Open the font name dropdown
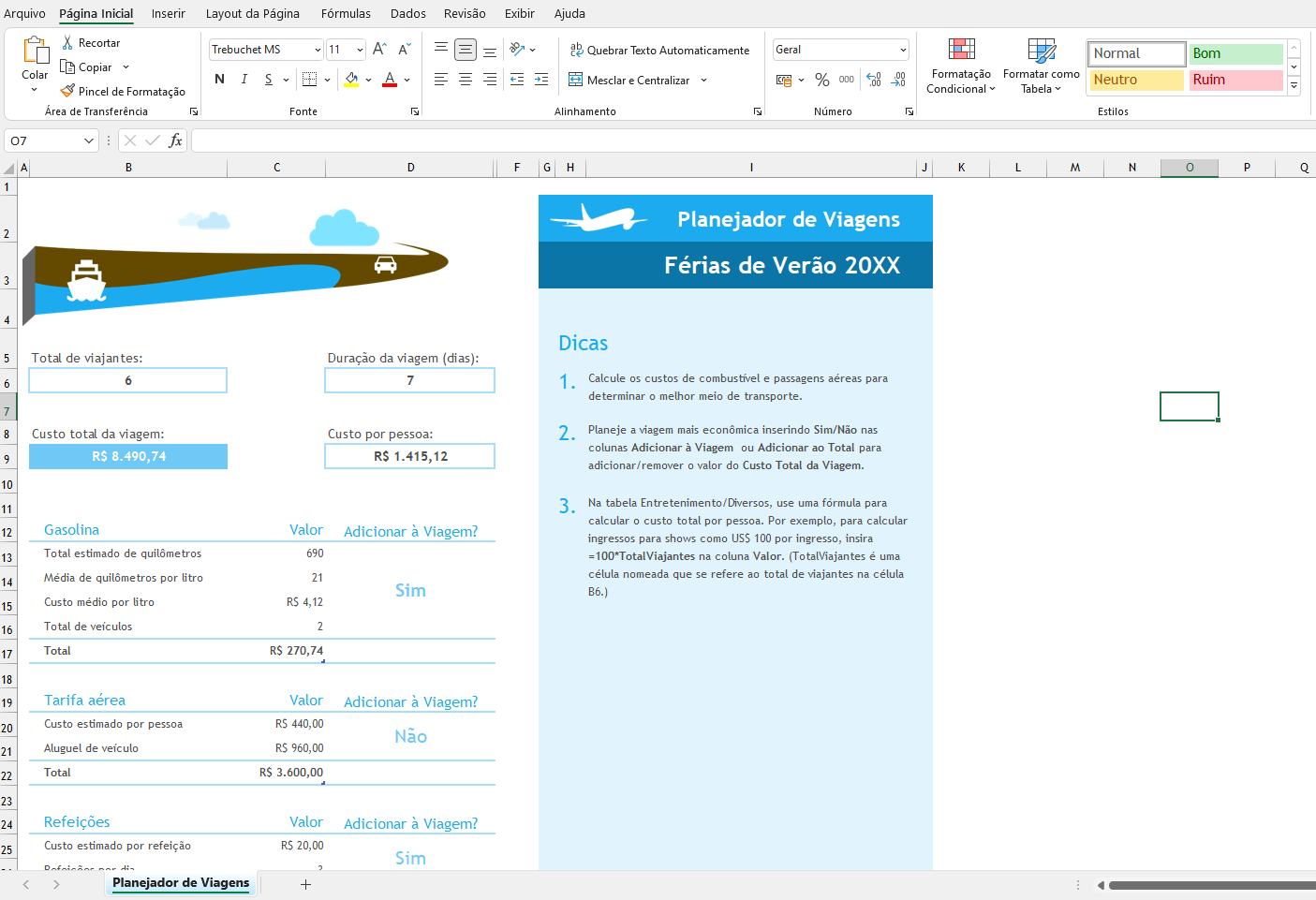1316x900 pixels. (318, 50)
